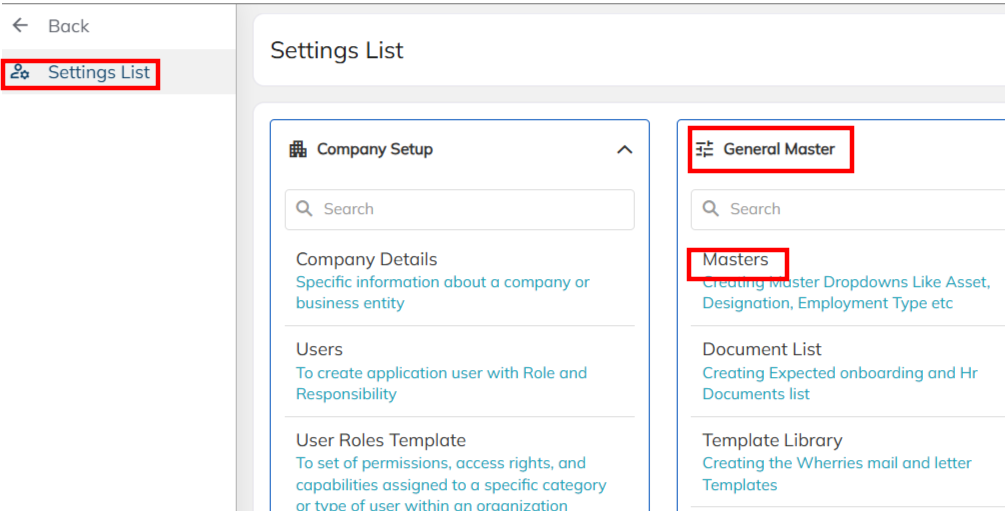The width and height of the screenshot is (1005, 511).
Task: Click the Company Setup building icon
Action: 297,149
